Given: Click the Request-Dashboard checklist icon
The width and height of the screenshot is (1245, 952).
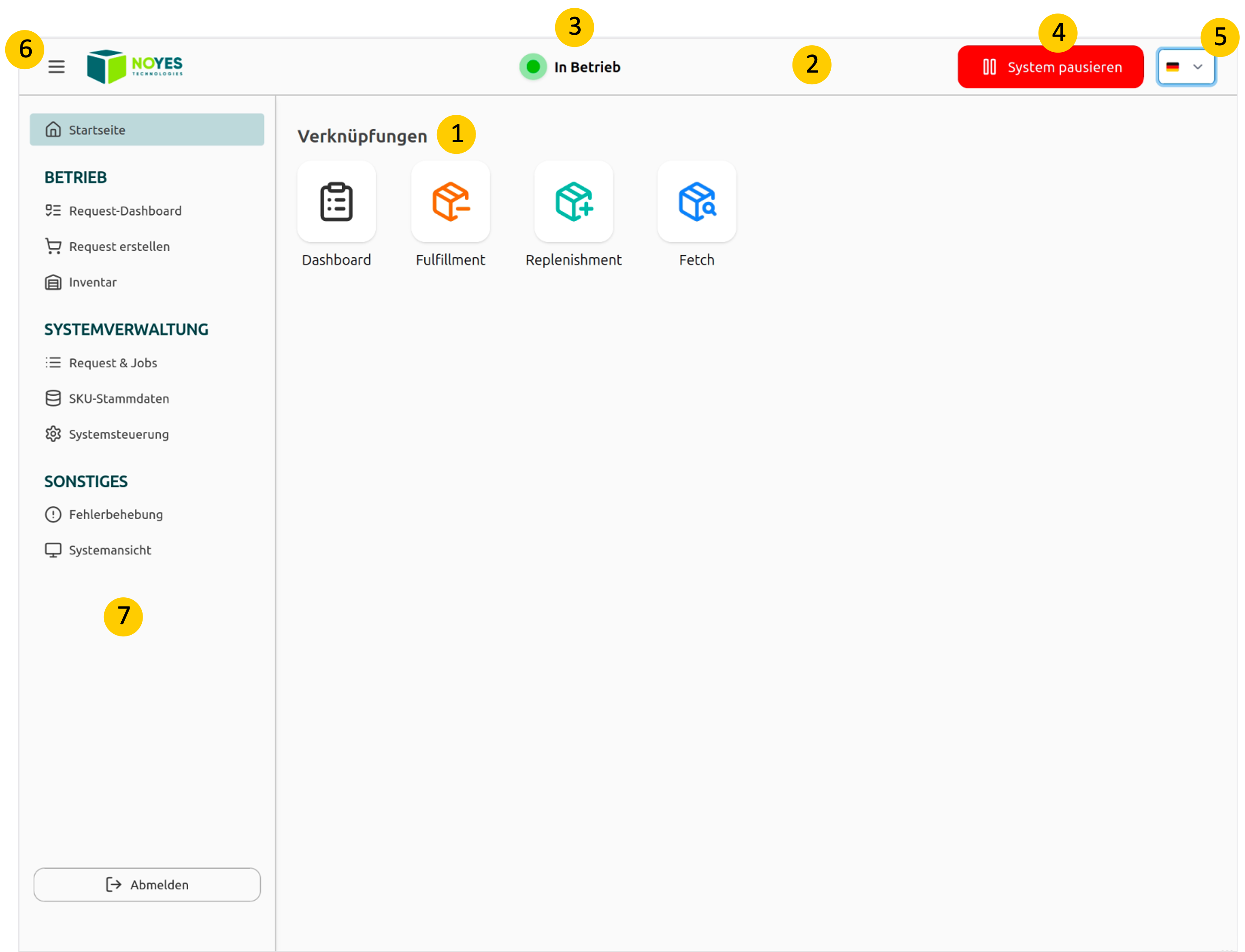Looking at the screenshot, I should tap(53, 211).
